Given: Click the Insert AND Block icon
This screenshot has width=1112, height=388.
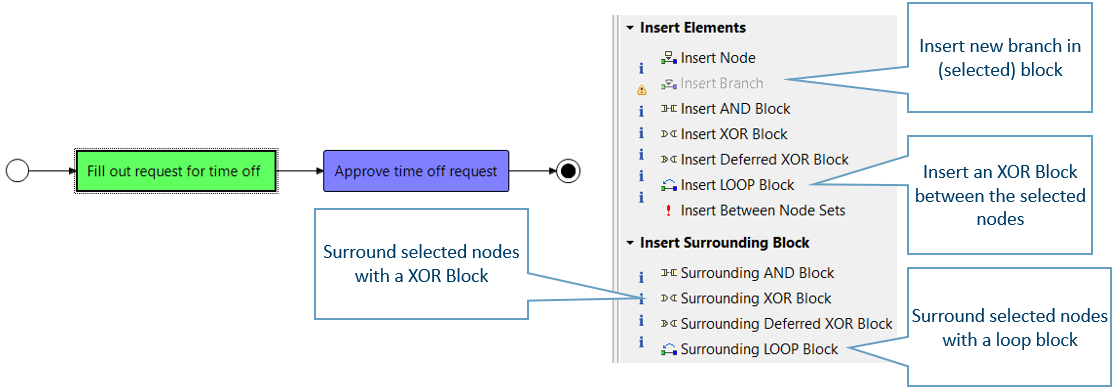Looking at the screenshot, I should tap(669, 109).
